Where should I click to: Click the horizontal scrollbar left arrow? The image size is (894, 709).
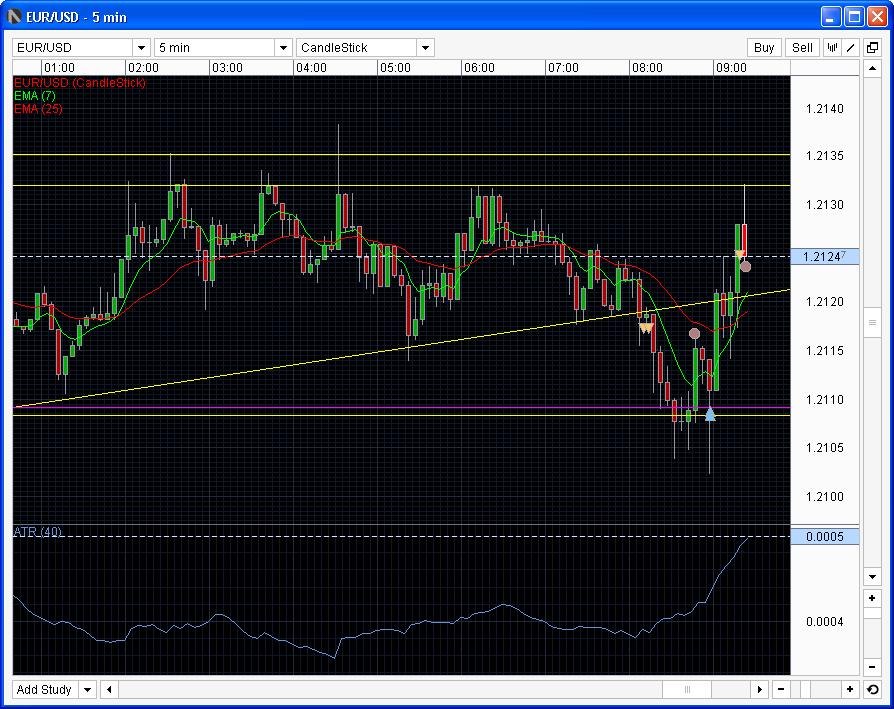(x=109, y=690)
